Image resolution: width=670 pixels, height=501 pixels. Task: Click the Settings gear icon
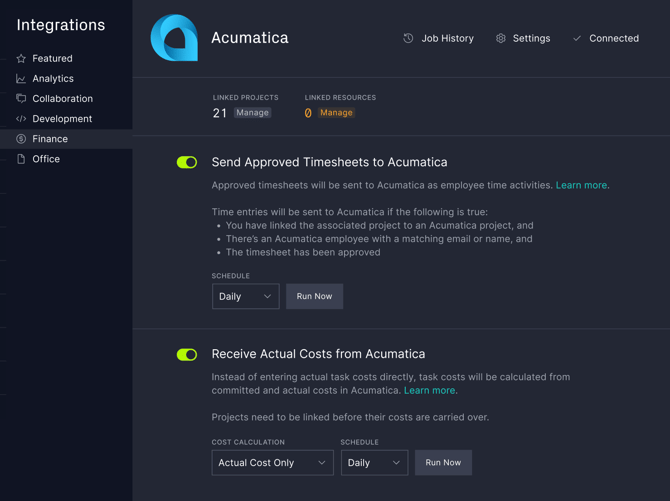pos(501,38)
